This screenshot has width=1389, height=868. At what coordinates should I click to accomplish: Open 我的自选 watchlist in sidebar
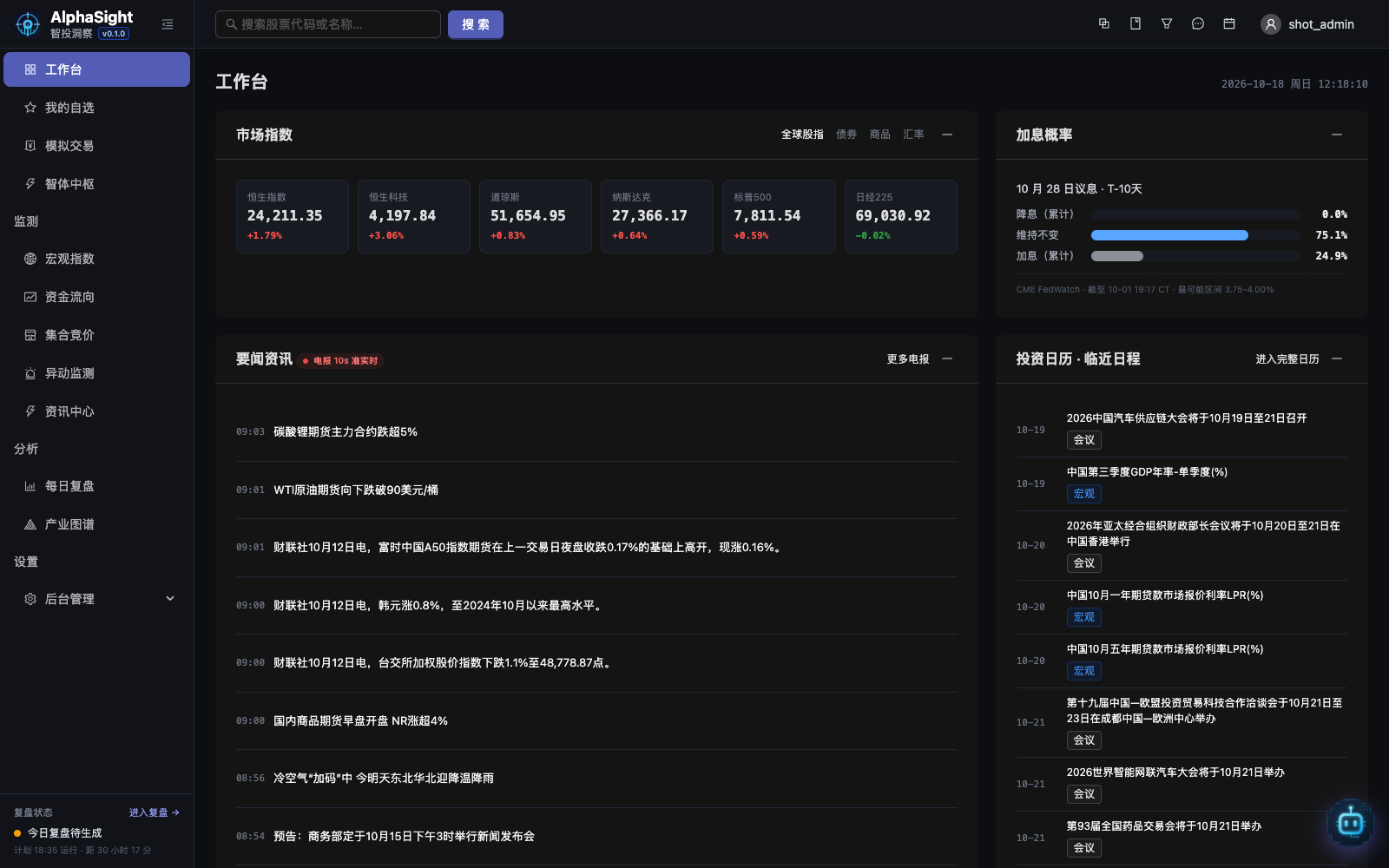click(x=96, y=108)
